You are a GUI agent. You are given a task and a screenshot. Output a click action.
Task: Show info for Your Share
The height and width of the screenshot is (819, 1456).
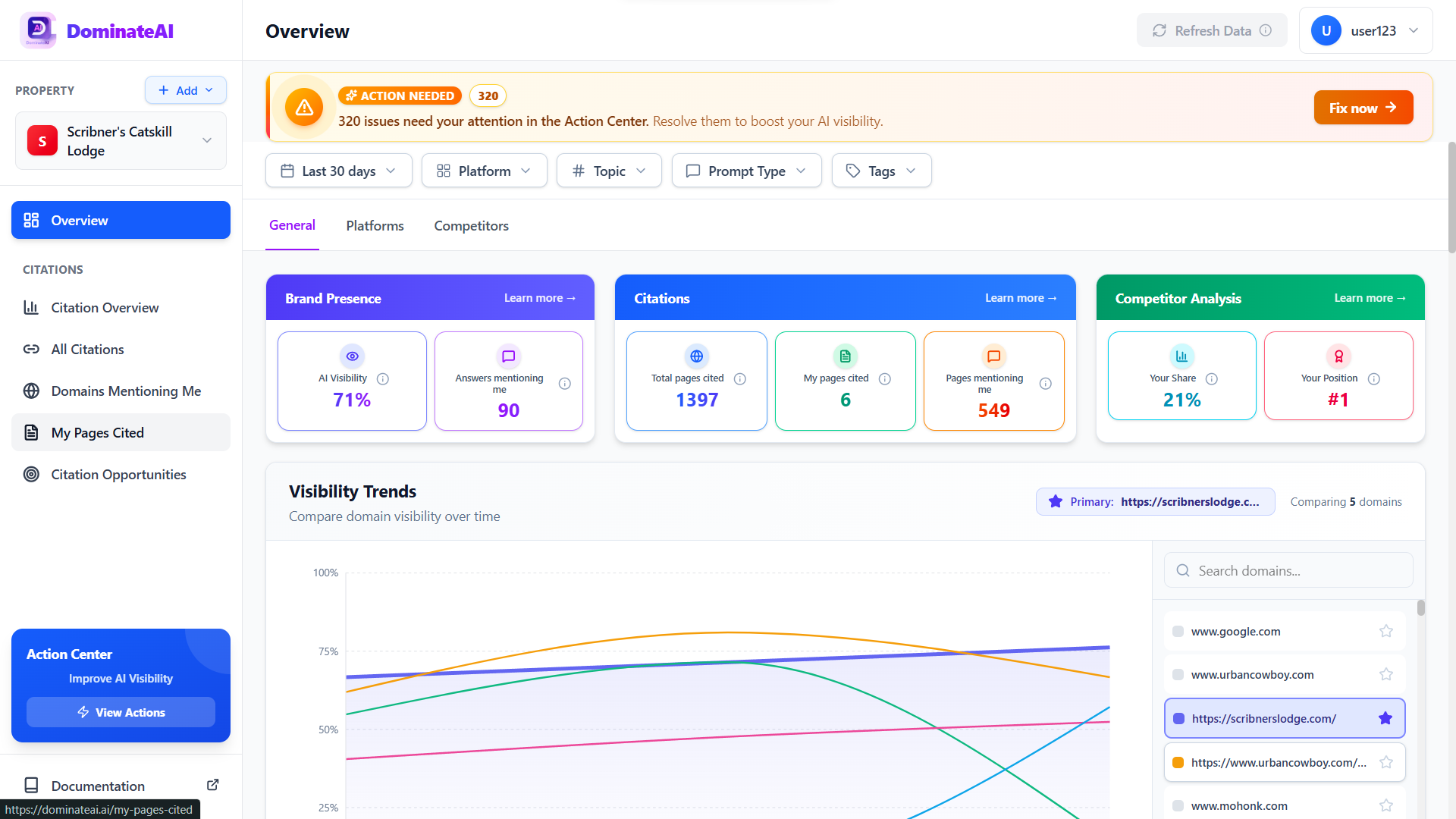tap(1212, 378)
